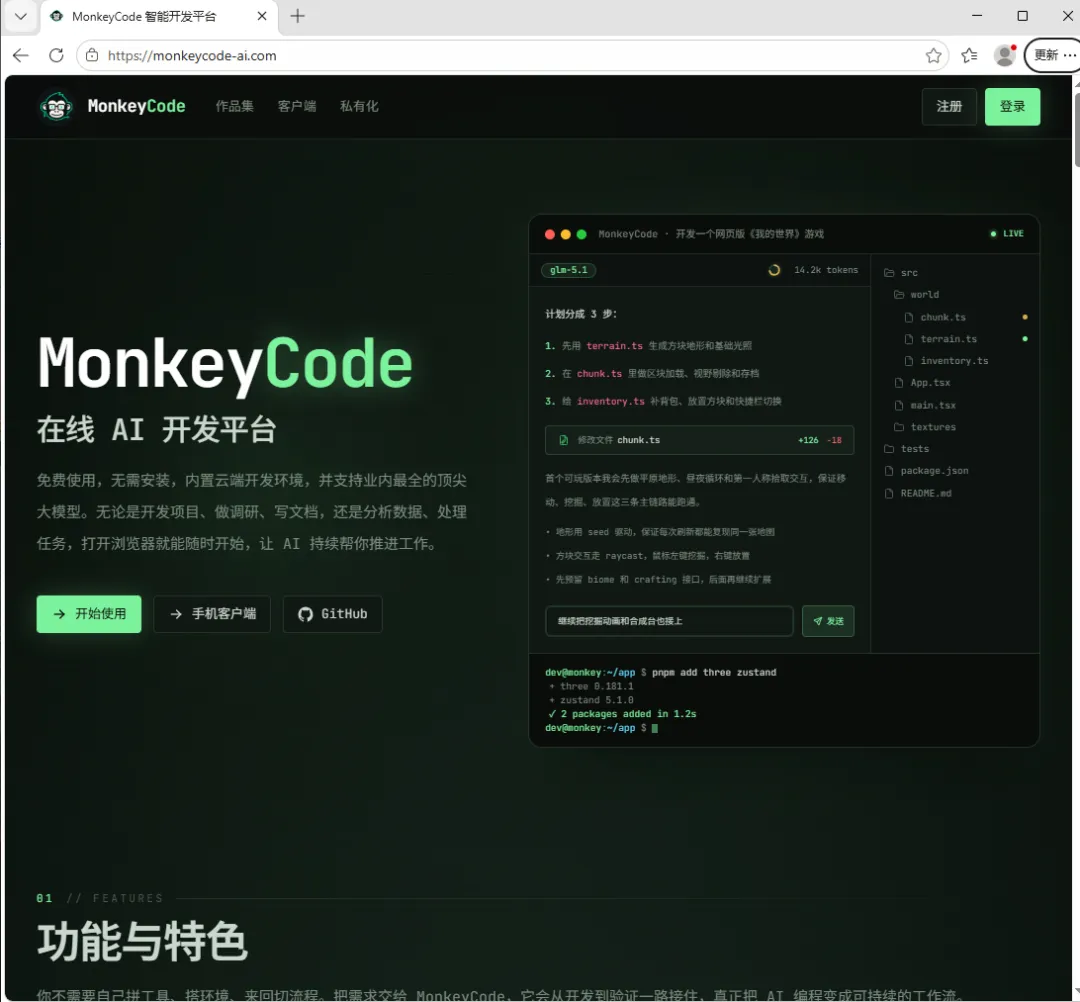Image resolution: width=1080 pixels, height=1002 pixels.
Task: Click the -18 deletions count
Action: [x=835, y=440]
